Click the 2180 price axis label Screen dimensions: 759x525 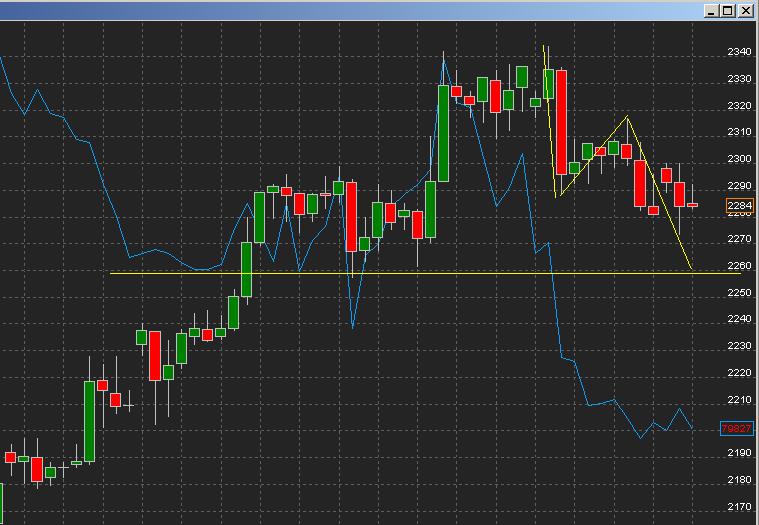[x=739, y=480]
